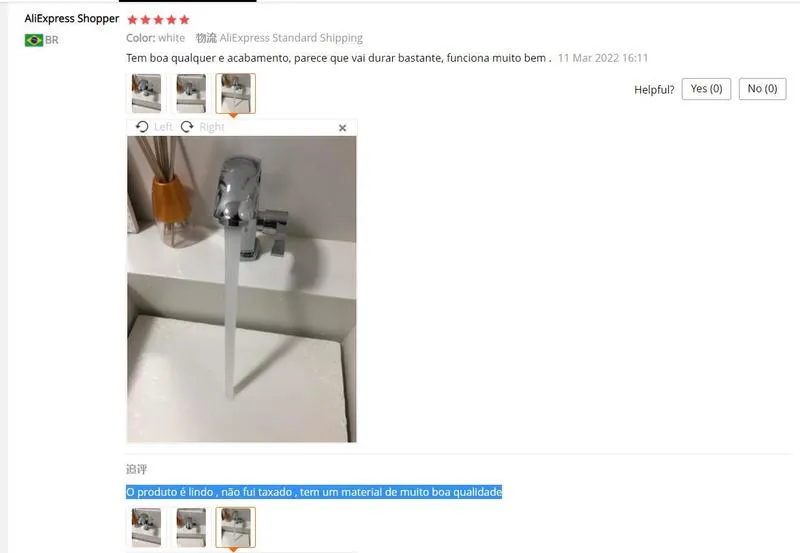Screen dimensions: 800x553
Task: Click the Brazil flag icon
Action: [34, 40]
